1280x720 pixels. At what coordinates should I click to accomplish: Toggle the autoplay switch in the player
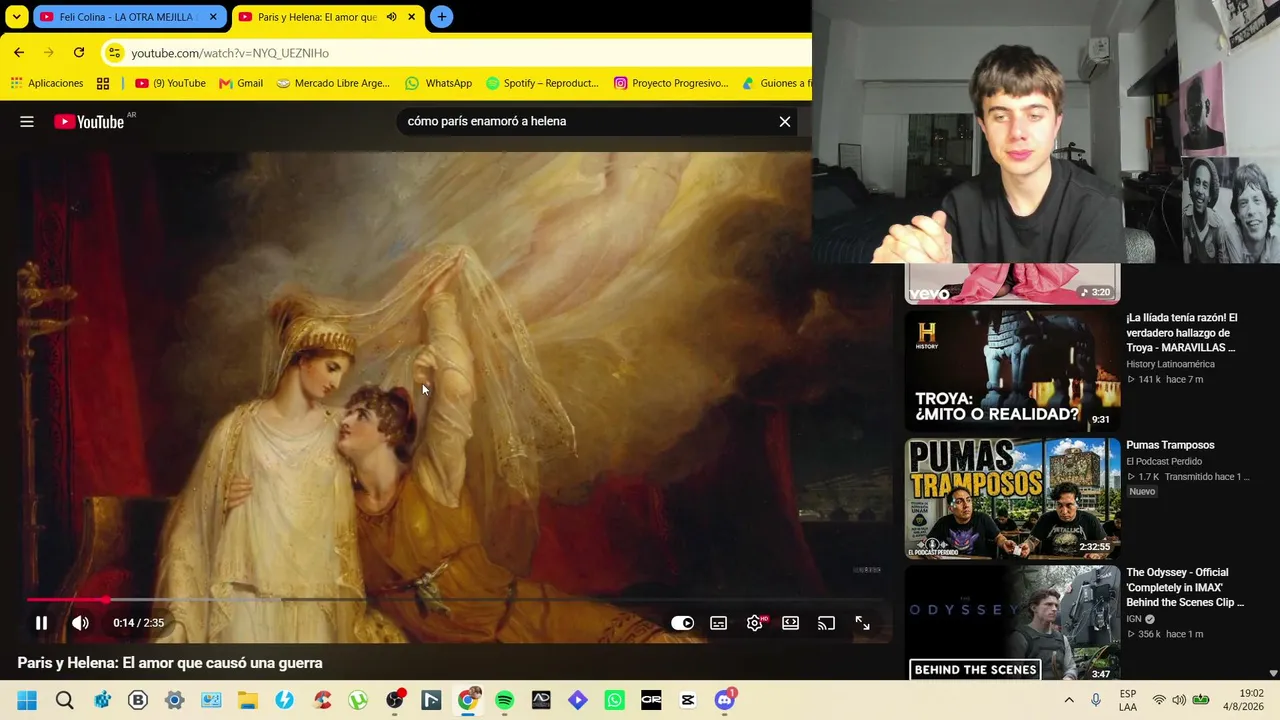(682, 623)
